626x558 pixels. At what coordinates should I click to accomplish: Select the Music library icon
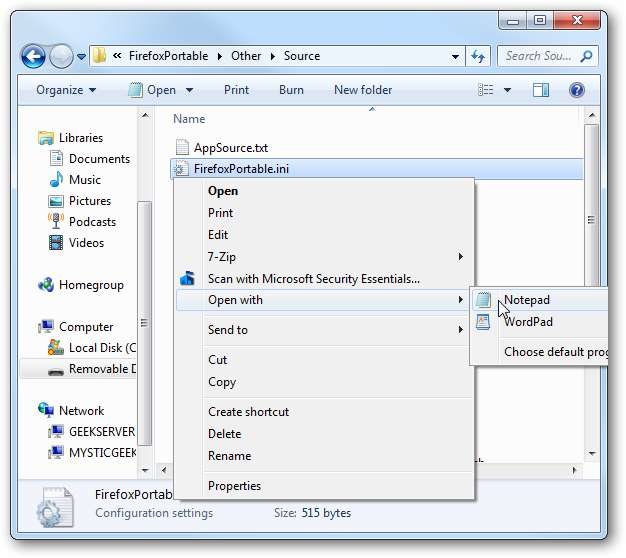point(57,180)
